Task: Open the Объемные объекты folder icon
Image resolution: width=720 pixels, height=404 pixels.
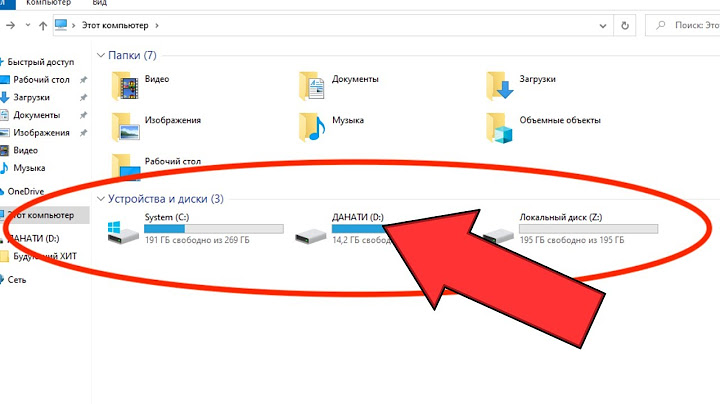Action: tap(500, 127)
